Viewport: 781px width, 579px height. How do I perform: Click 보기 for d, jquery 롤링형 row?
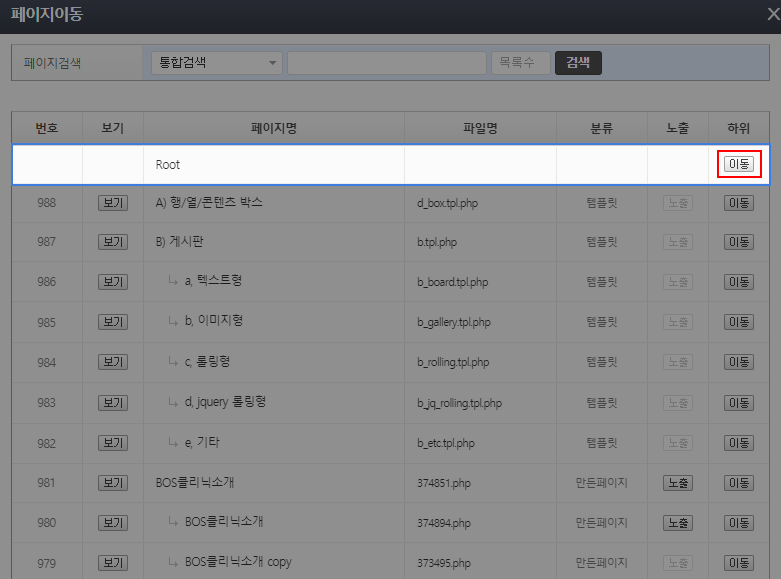point(112,402)
